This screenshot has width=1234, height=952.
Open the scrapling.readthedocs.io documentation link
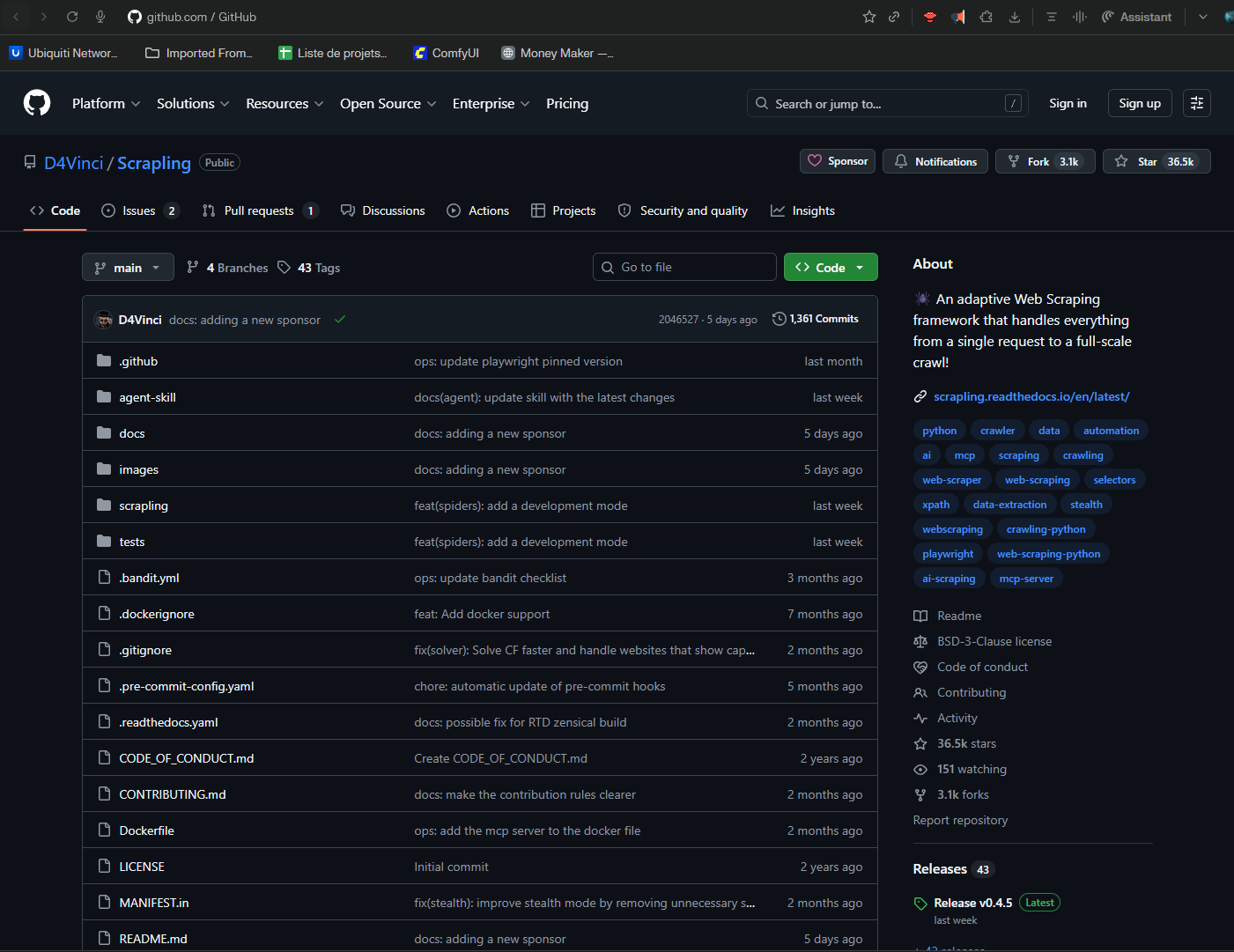(1031, 396)
